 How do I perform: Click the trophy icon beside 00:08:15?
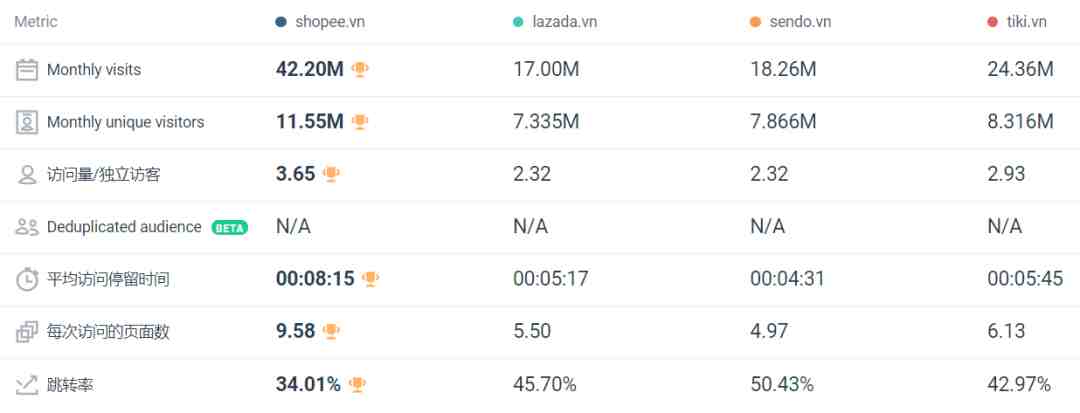pos(371,279)
